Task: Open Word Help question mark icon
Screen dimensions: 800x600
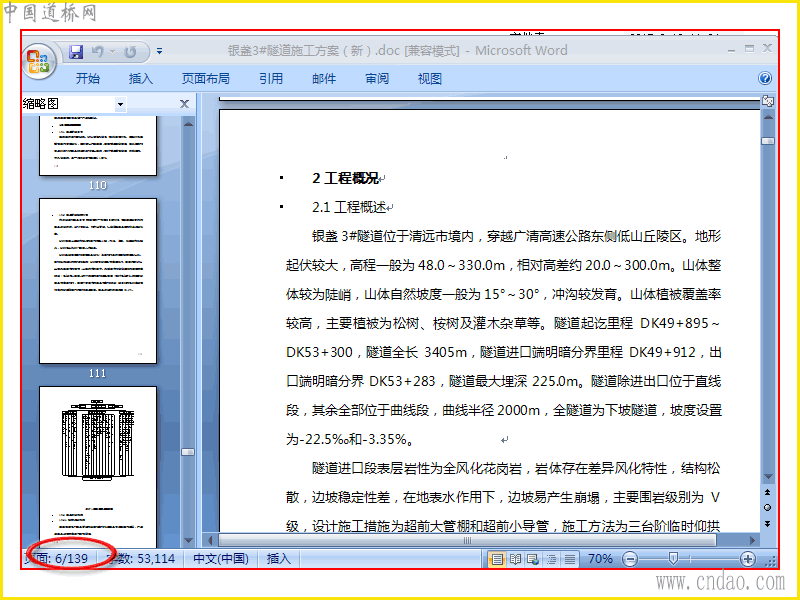Action: tap(764, 78)
